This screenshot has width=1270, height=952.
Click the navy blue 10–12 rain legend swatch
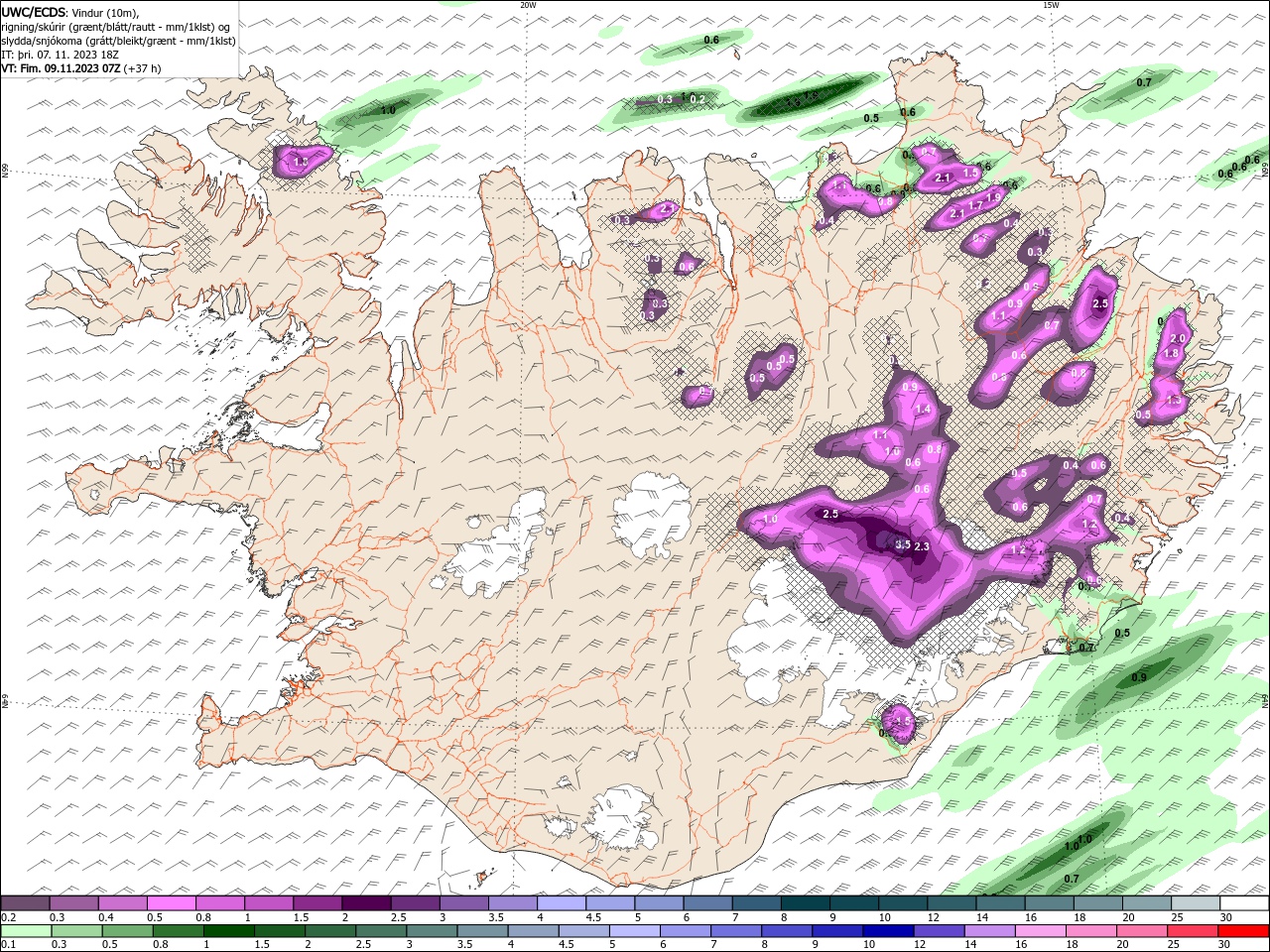886,931
